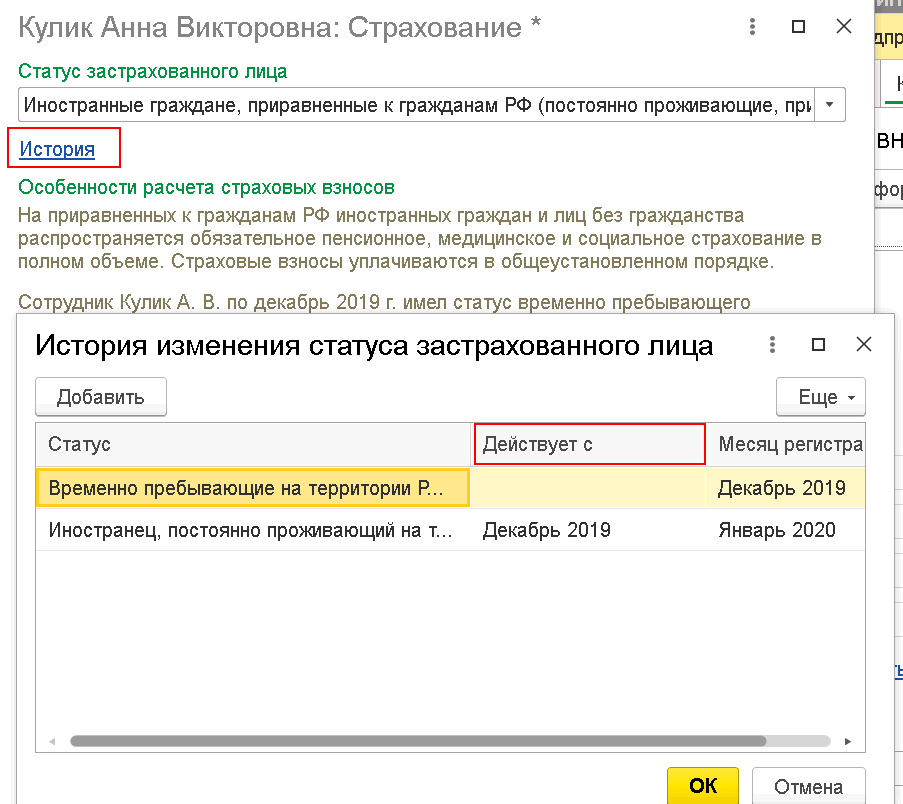Viewport: 903px width, 804px height.
Task: Click the Месяц регистрации column header
Action: [x=786, y=444]
